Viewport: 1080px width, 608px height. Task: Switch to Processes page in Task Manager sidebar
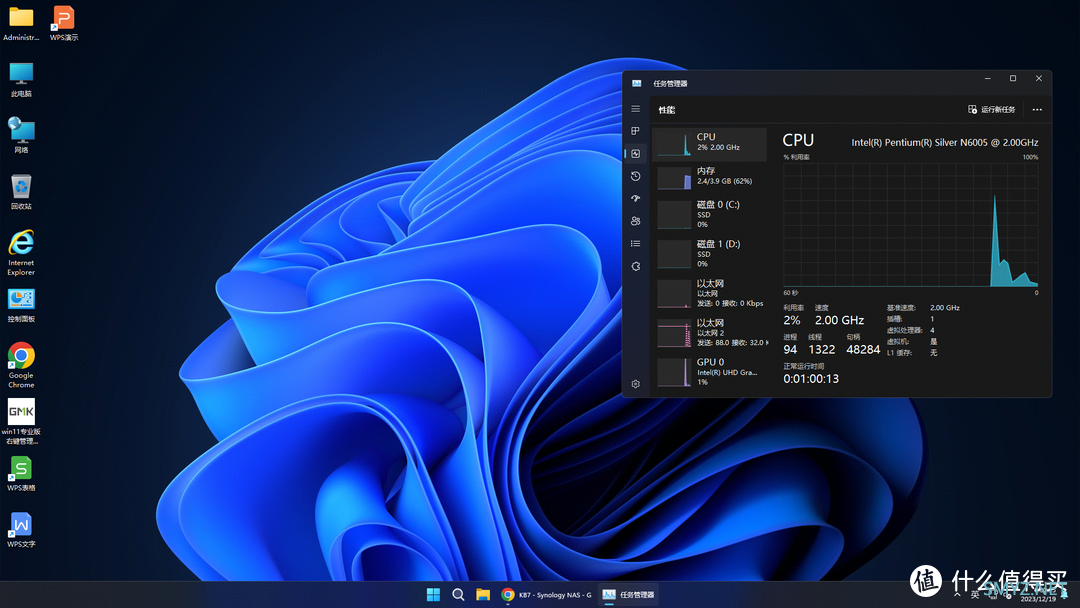pyautogui.click(x=636, y=131)
